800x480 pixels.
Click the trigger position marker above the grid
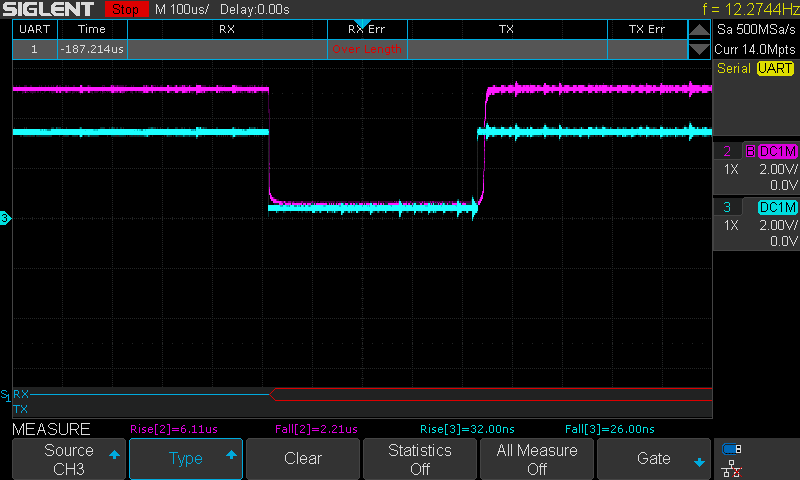coord(362,24)
